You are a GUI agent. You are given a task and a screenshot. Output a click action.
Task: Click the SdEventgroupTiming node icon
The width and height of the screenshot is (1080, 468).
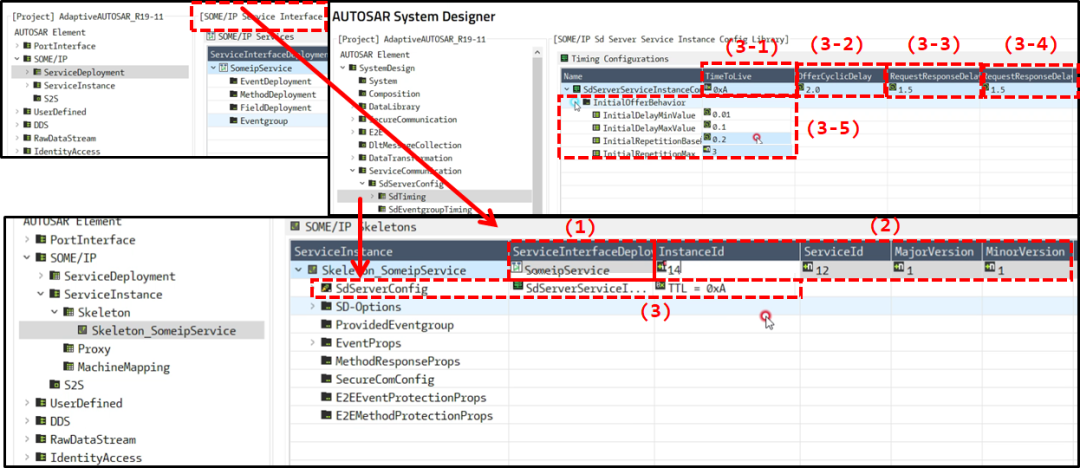click(382, 209)
